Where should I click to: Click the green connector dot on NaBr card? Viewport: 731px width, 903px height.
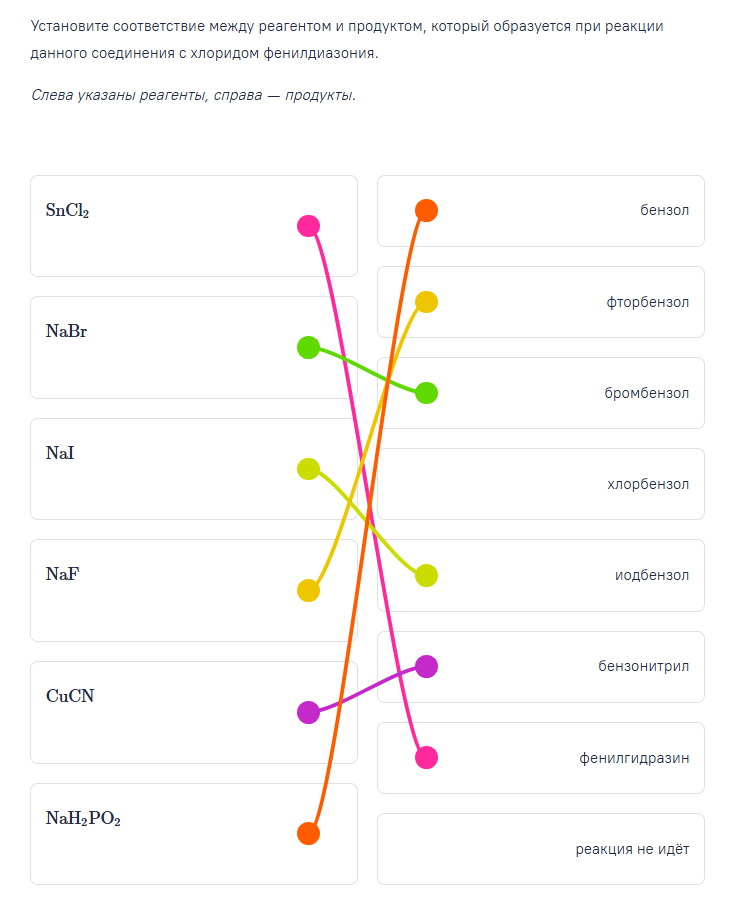pos(308,348)
